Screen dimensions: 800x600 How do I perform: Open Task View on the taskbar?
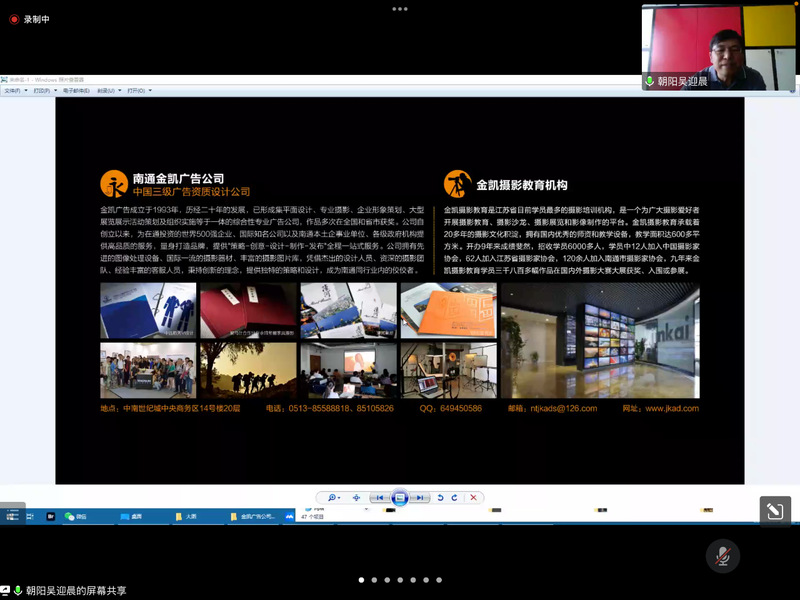30,516
